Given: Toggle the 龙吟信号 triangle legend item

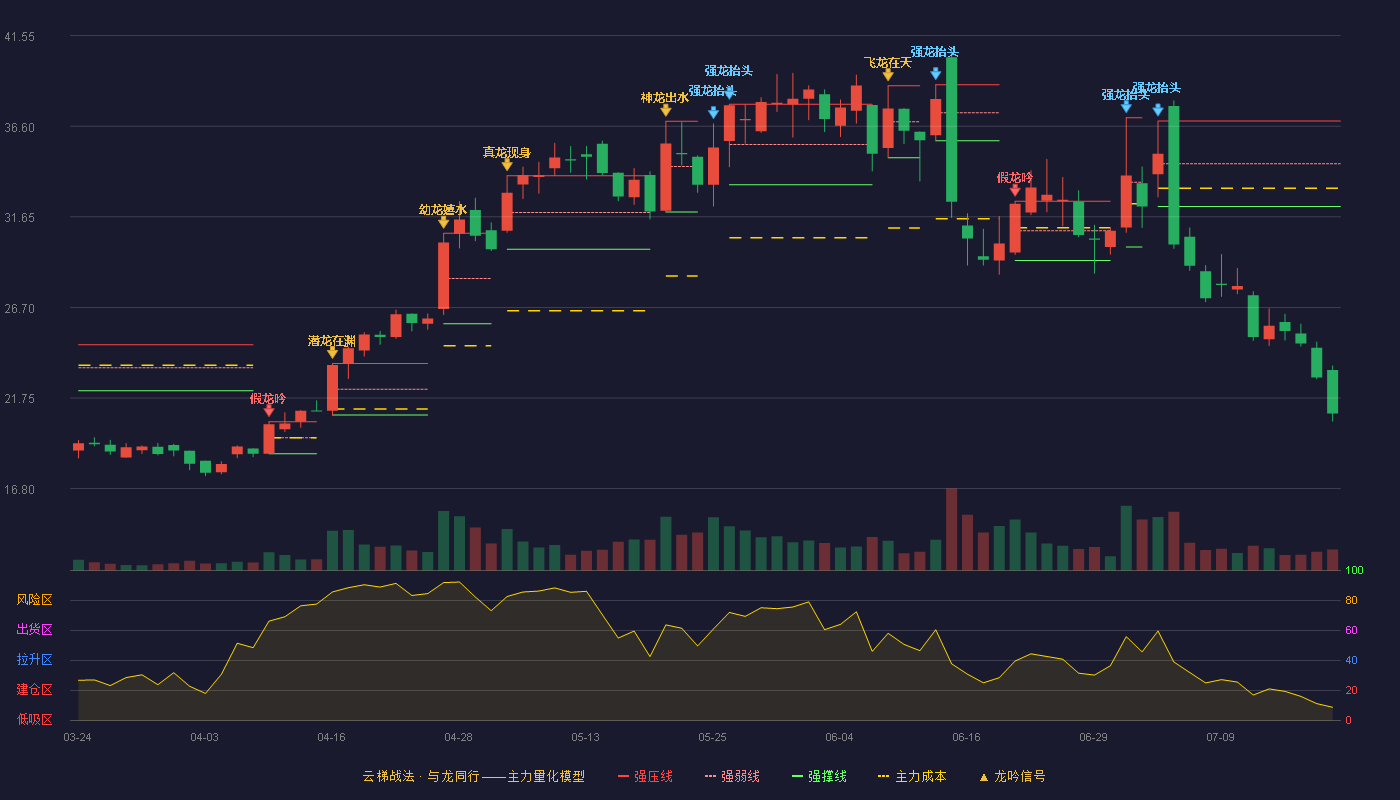Looking at the screenshot, I should [x=1011, y=776].
